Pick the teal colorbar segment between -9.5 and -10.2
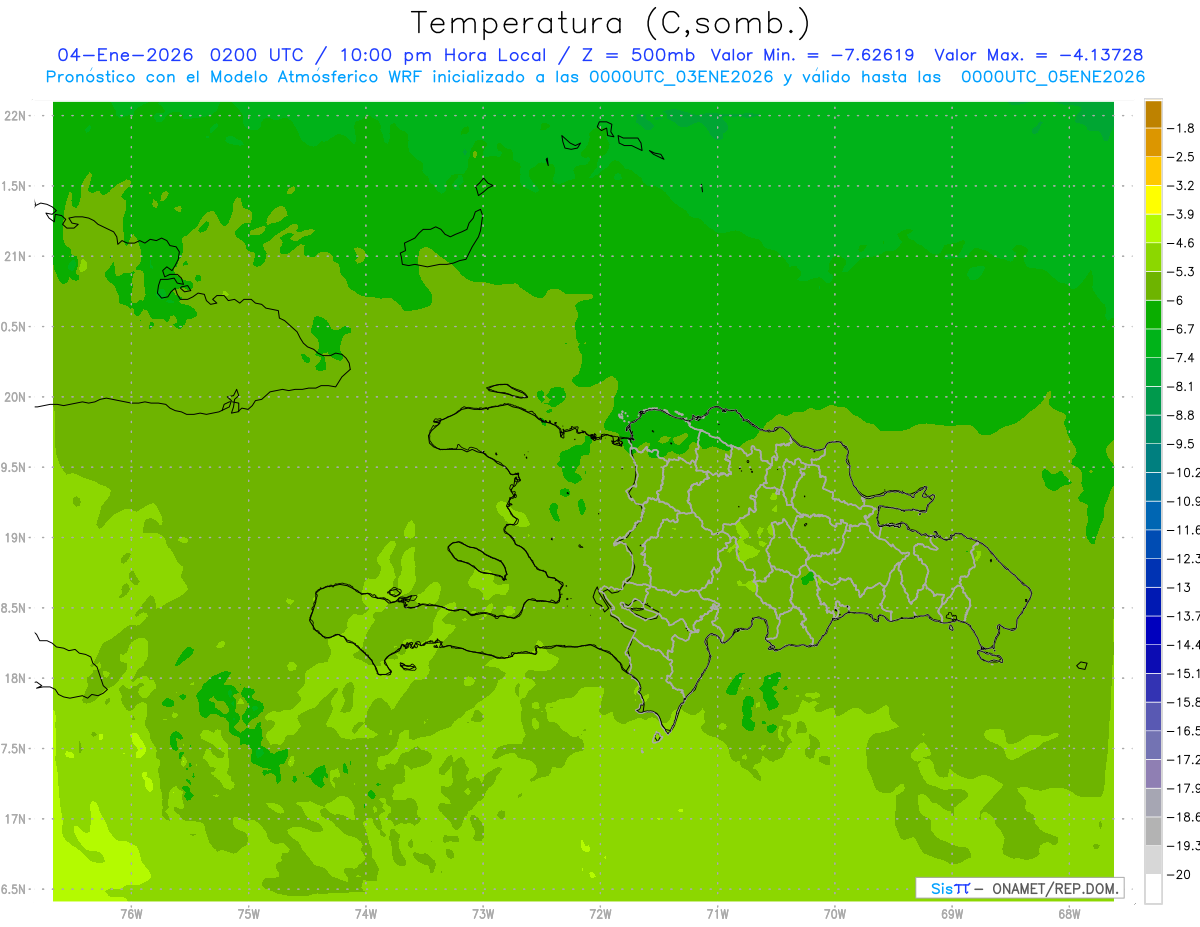Screen dimensions: 1200x927 [x=1153, y=458]
